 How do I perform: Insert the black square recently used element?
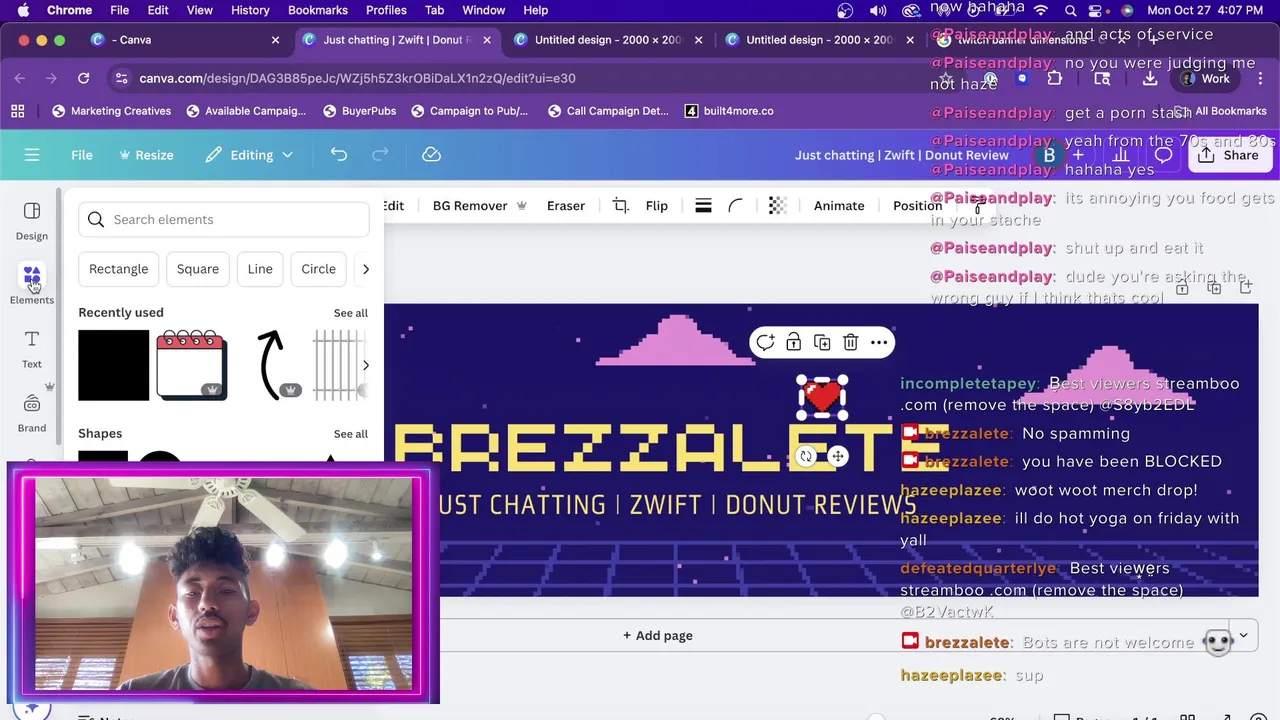tap(114, 365)
